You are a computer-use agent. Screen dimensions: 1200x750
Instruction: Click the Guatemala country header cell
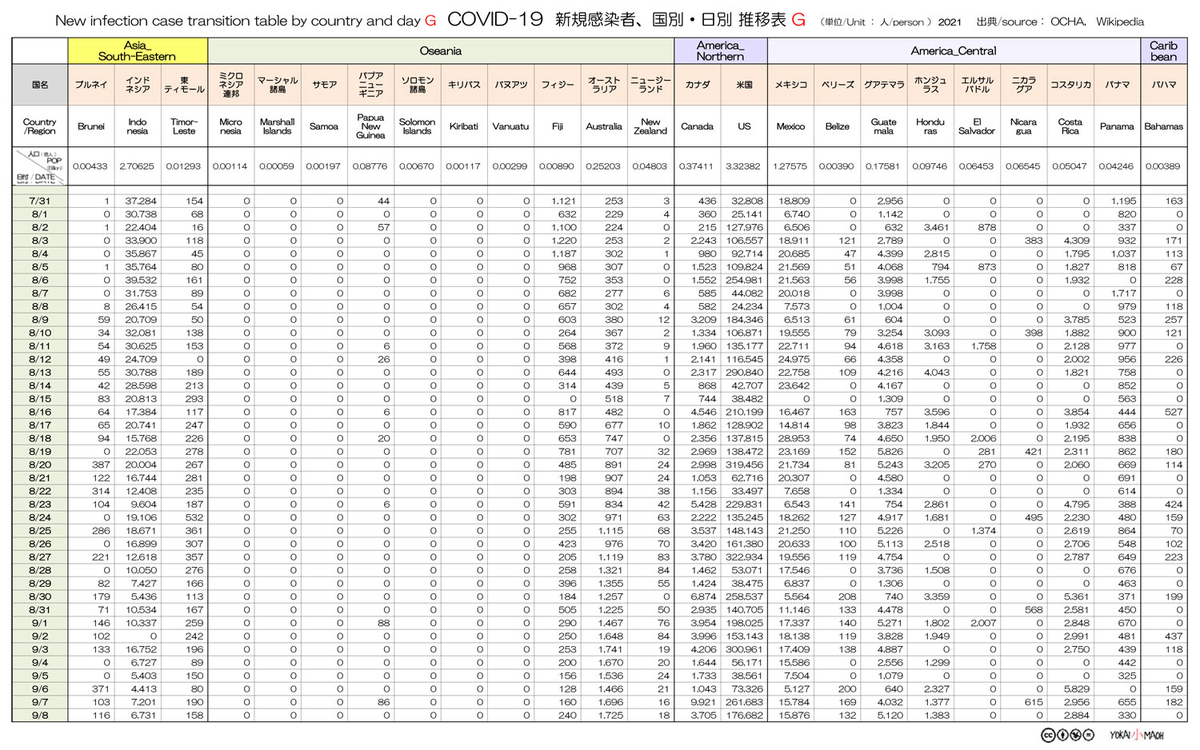tap(884, 127)
